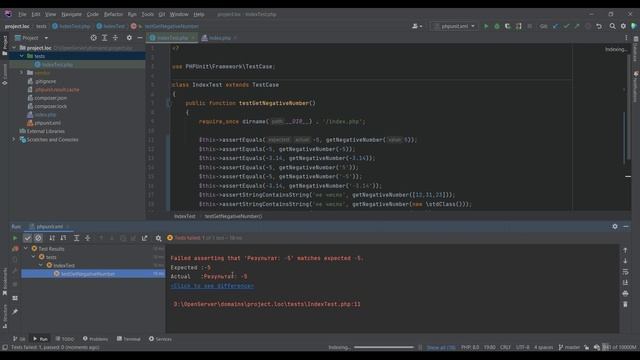The image size is (640, 360).
Task: Switch to the index.php editor tab
Action: (x=220, y=38)
